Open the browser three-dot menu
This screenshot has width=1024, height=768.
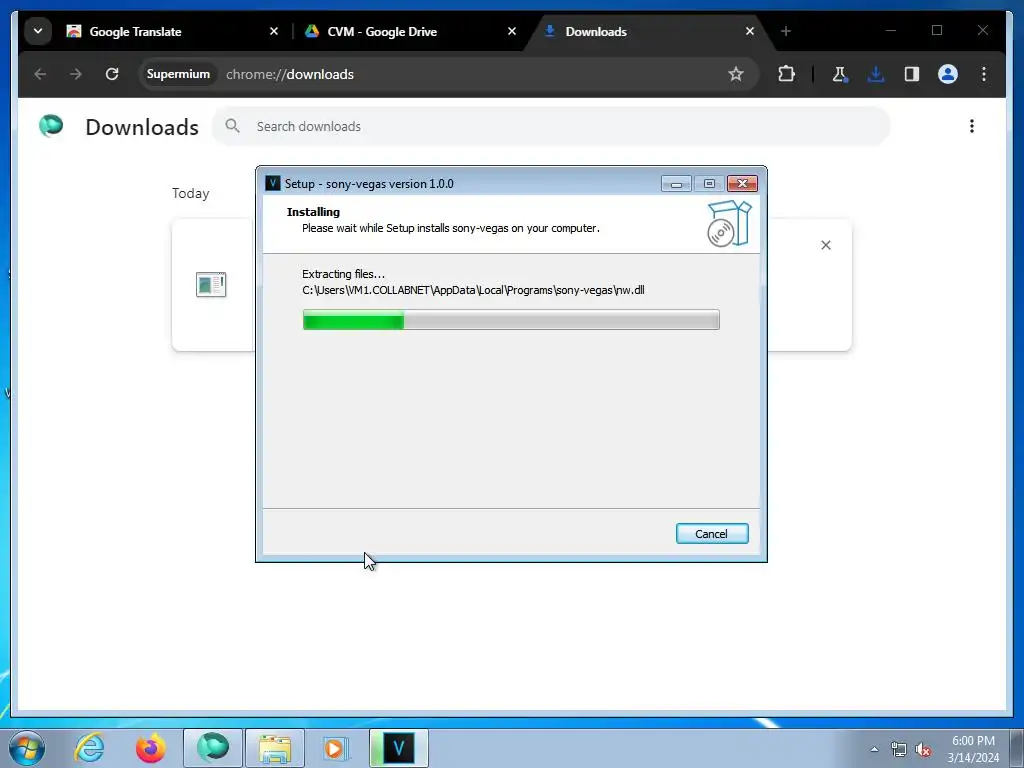click(984, 74)
